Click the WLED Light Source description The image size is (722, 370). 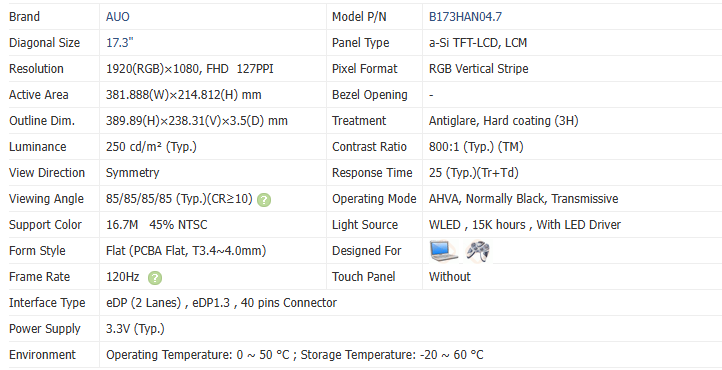(525, 225)
